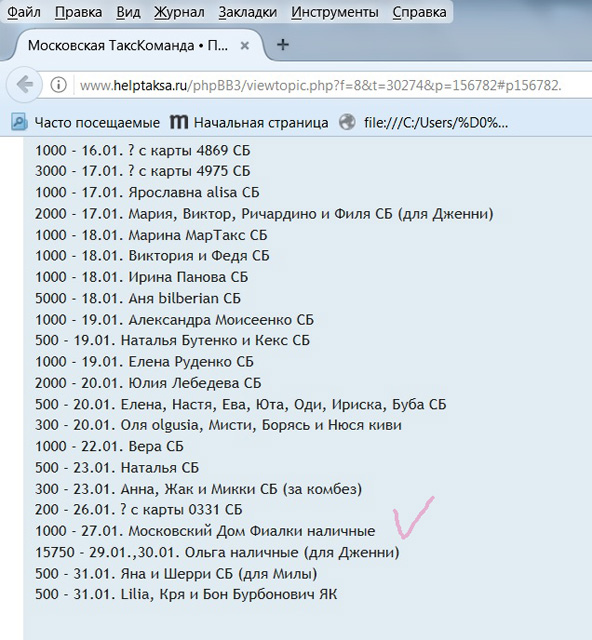Open the Журнал menu
Screen dimensions: 592x640
pos(179,12)
